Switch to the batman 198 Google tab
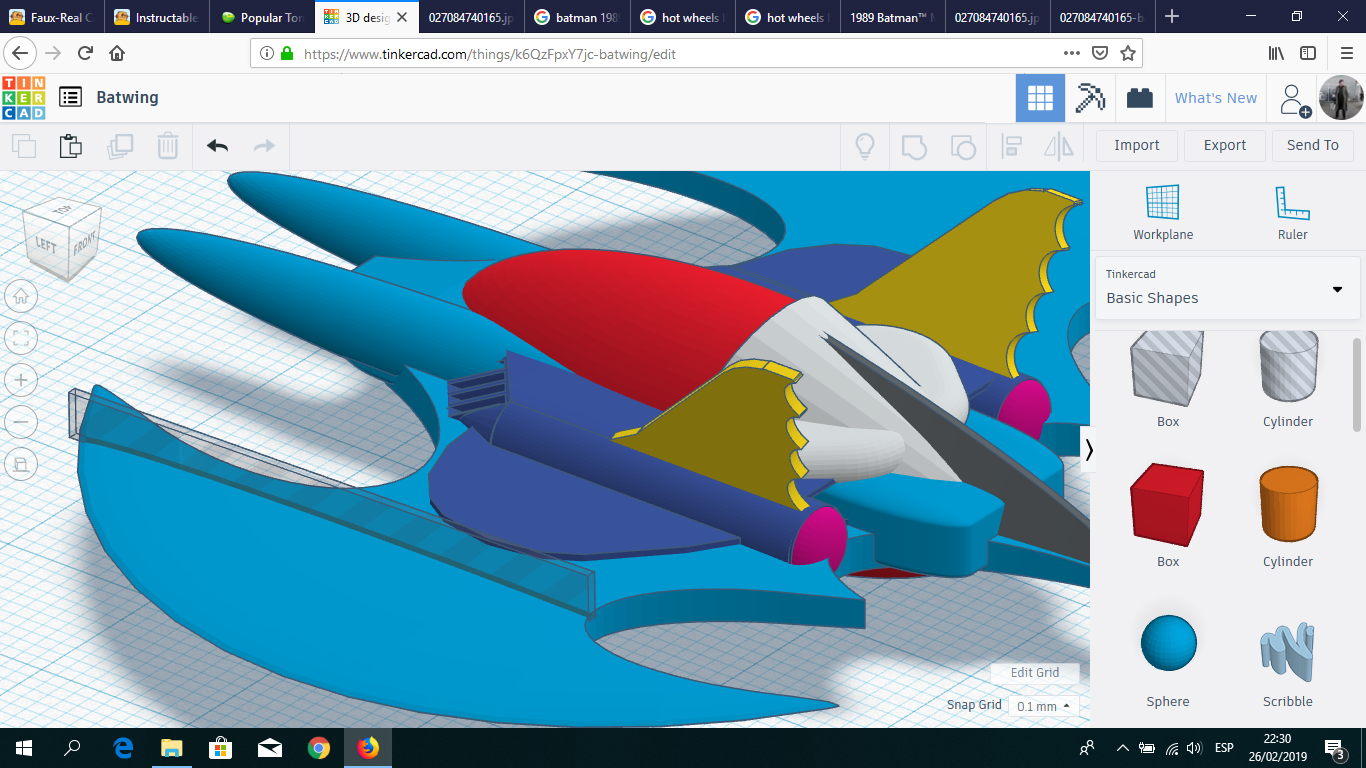Image resolution: width=1366 pixels, height=768 pixels. pos(577,17)
